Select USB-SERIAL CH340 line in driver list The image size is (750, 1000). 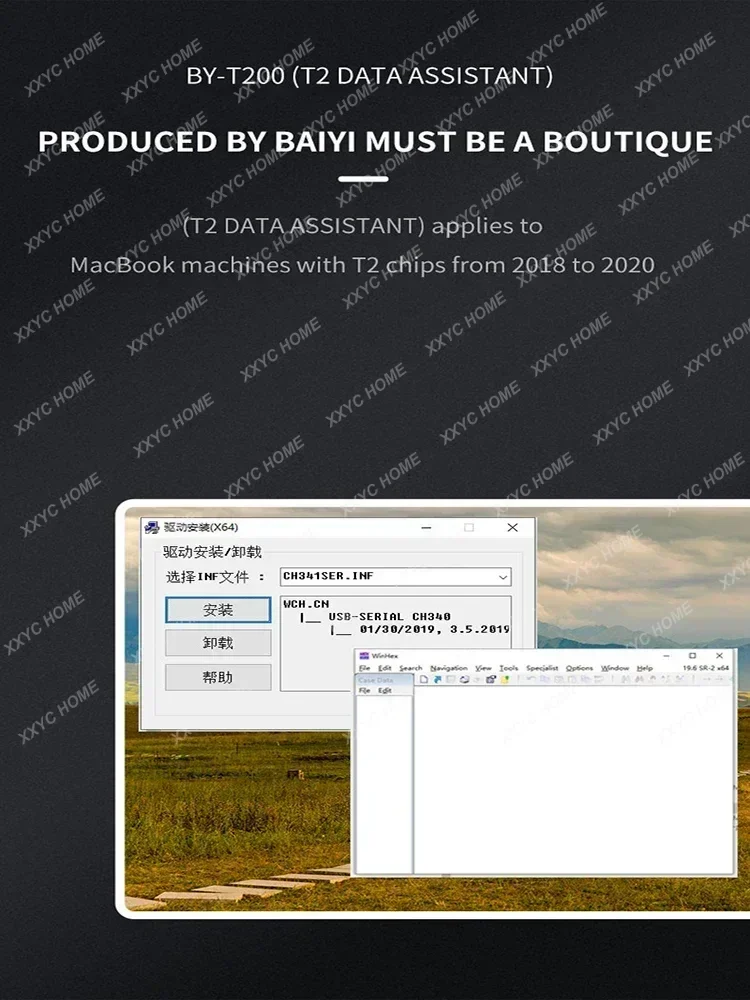[x=389, y=617]
